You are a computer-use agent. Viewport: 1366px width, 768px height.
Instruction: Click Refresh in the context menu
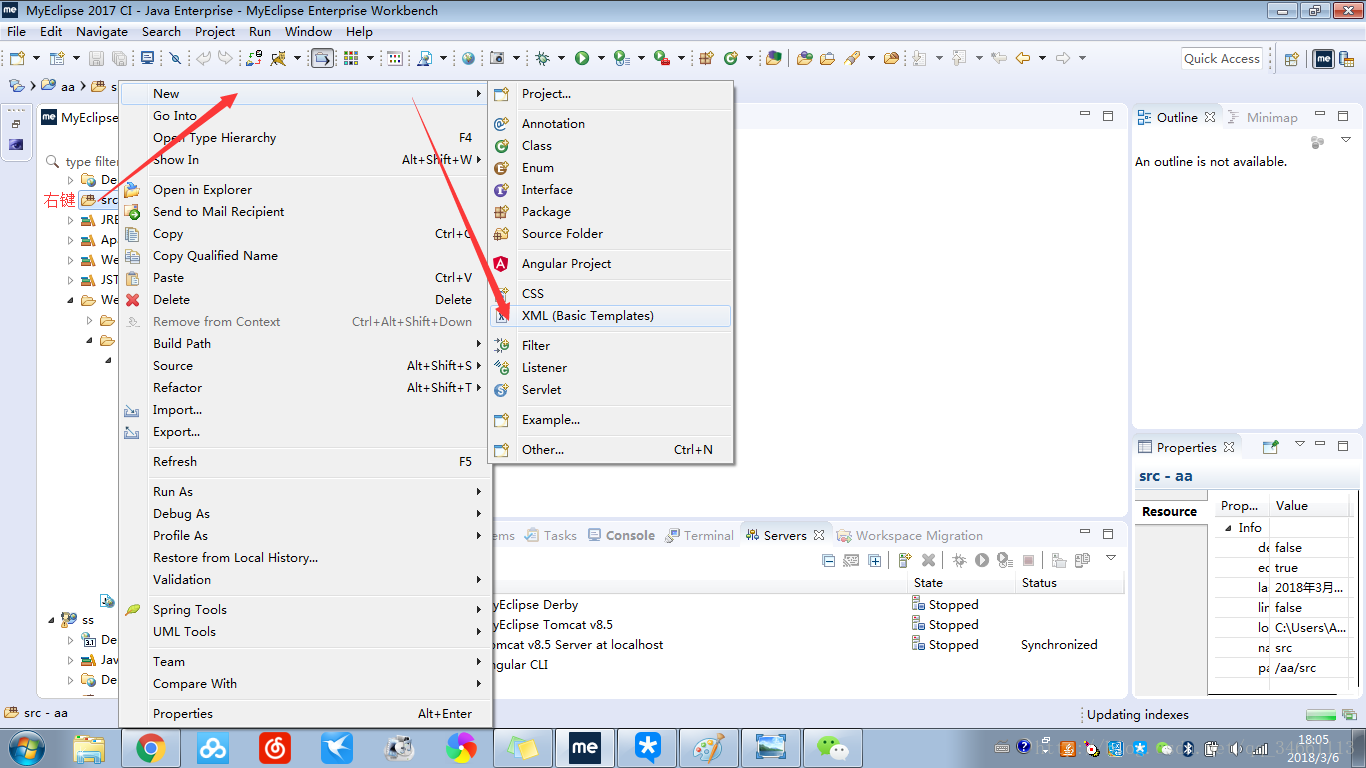pyautogui.click(x=305, y=462)
